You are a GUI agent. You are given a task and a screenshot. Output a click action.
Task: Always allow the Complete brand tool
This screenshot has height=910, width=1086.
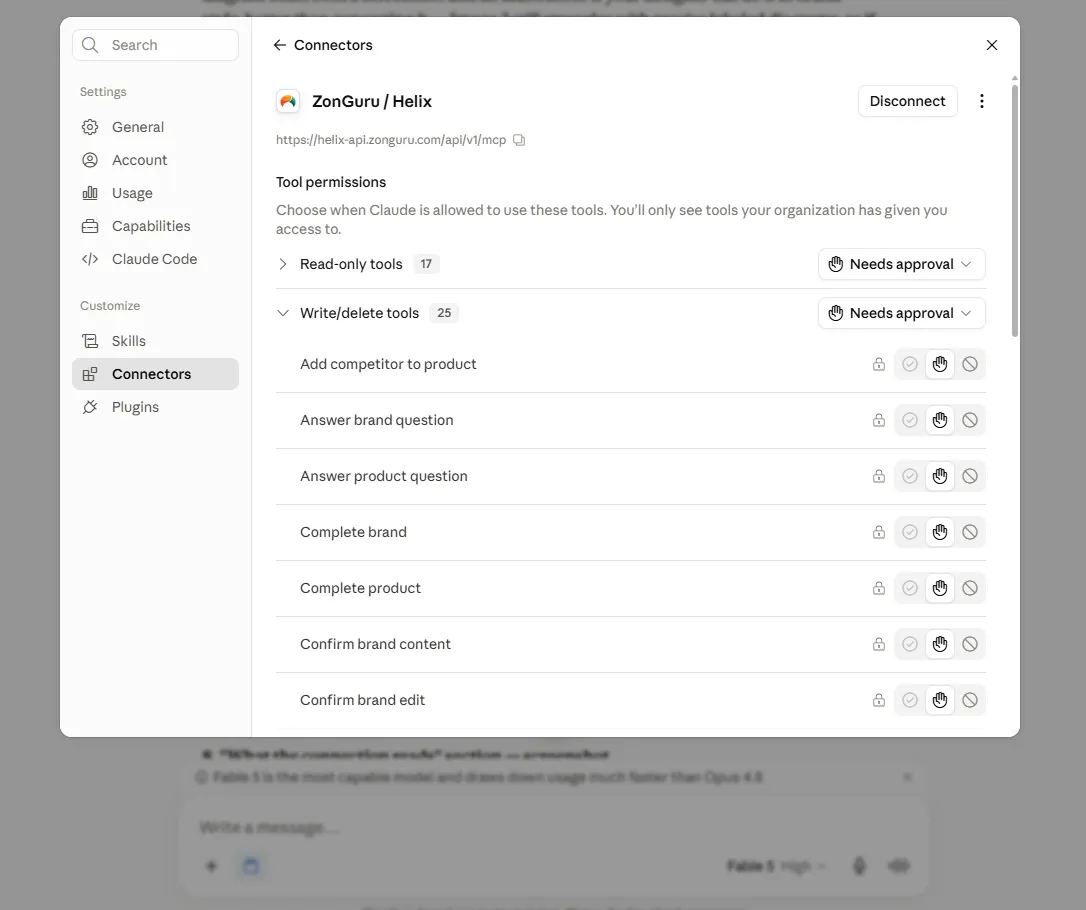pyautogui.click(x=910, y=533)
